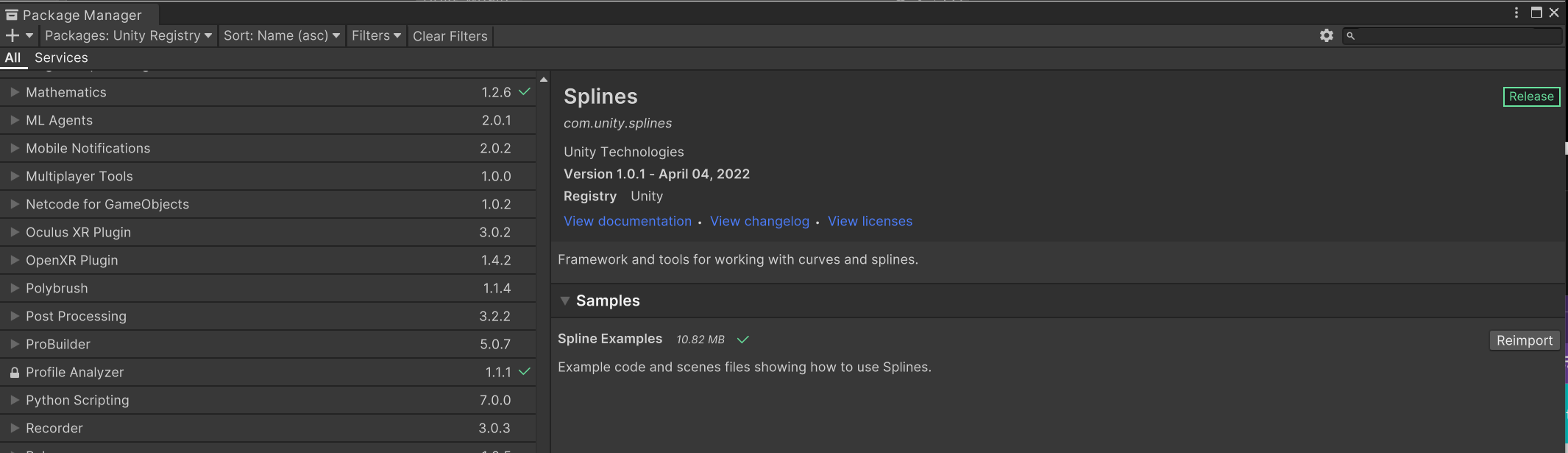
Task: Select the Oculus XR Plugin package
Action: [x=268, y=232]
